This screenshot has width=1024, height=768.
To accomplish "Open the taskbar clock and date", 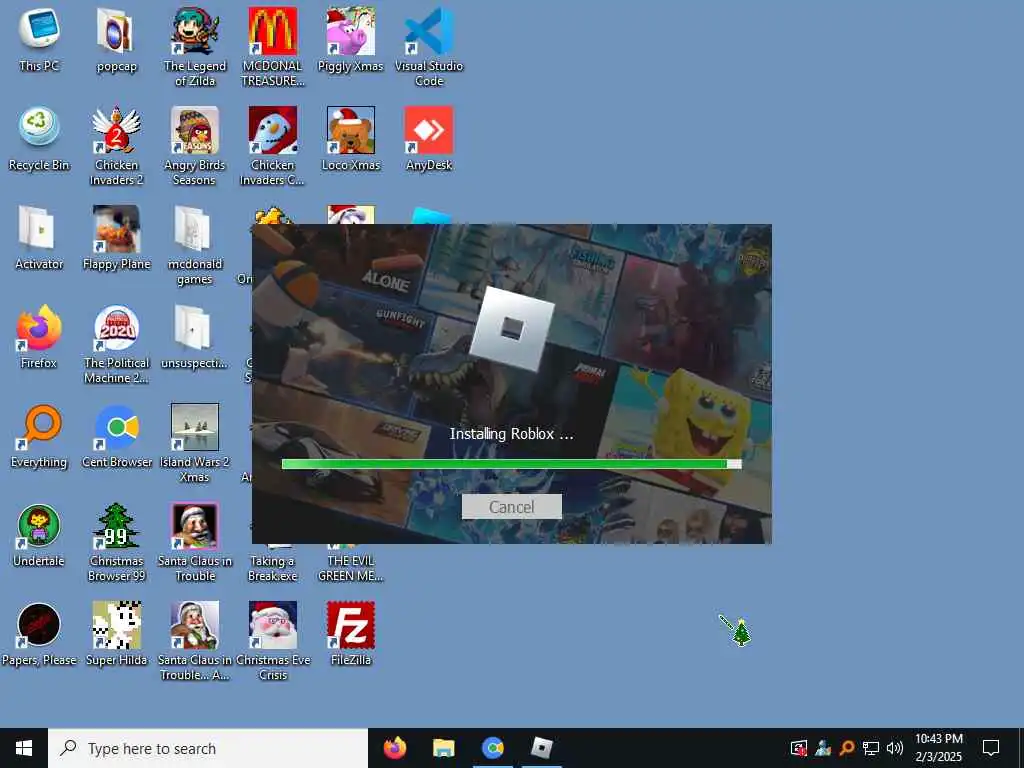I will (x=938, y=748).
